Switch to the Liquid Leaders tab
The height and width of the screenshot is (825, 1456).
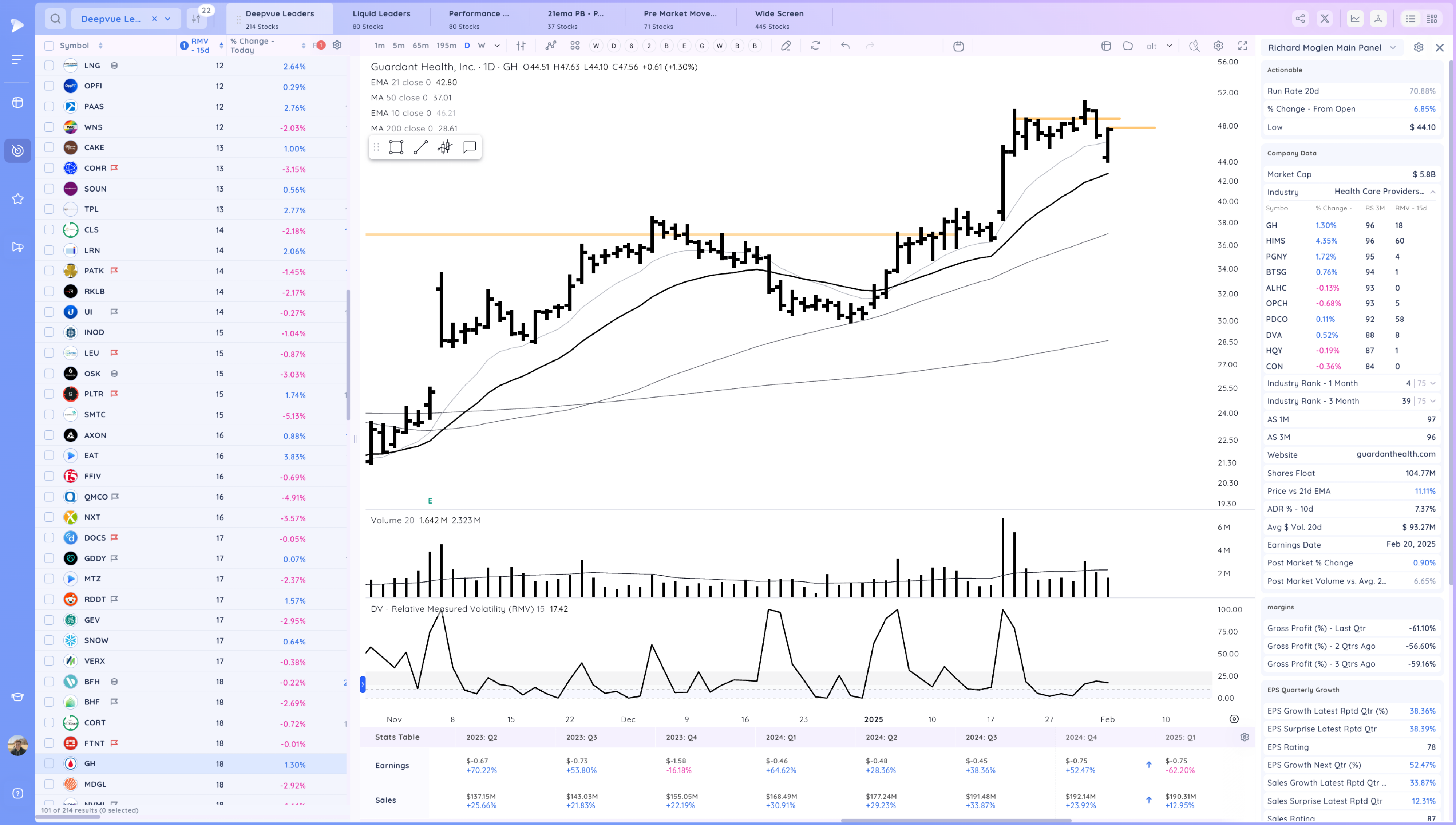coord(381,19)
